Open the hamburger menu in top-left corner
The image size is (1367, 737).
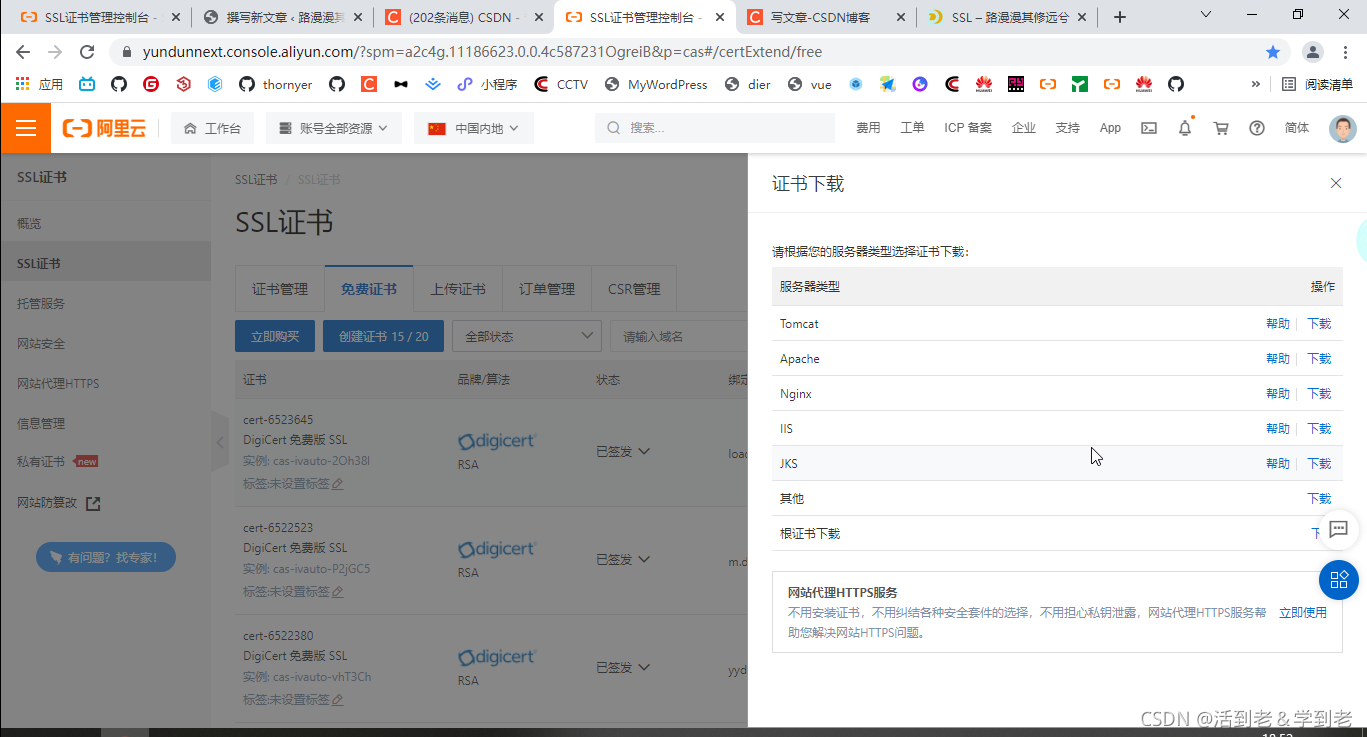25,128
